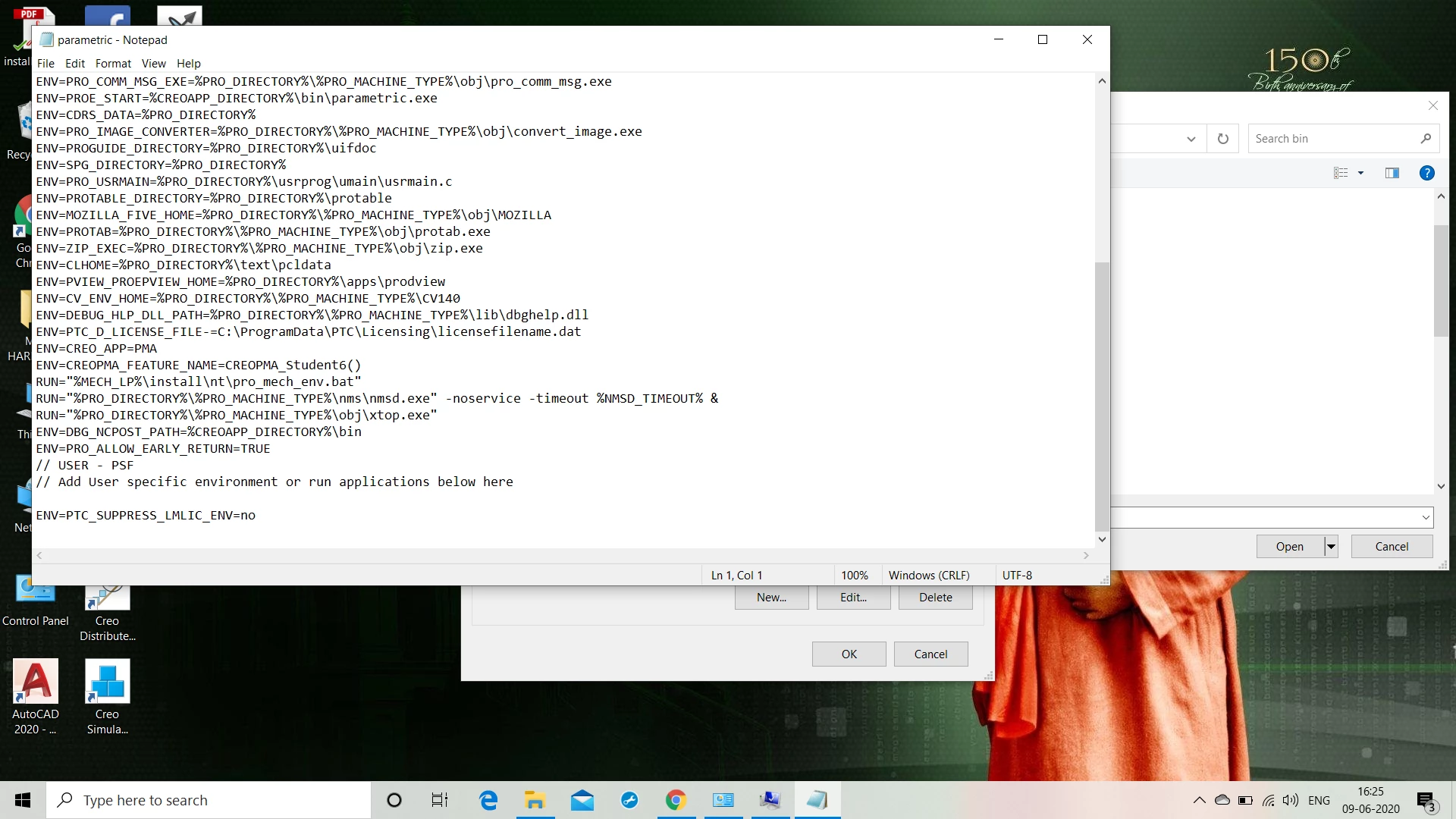Toggle the preview pane icon
The width and height of the screenshot is (1456, 819).
(1392, 173)
